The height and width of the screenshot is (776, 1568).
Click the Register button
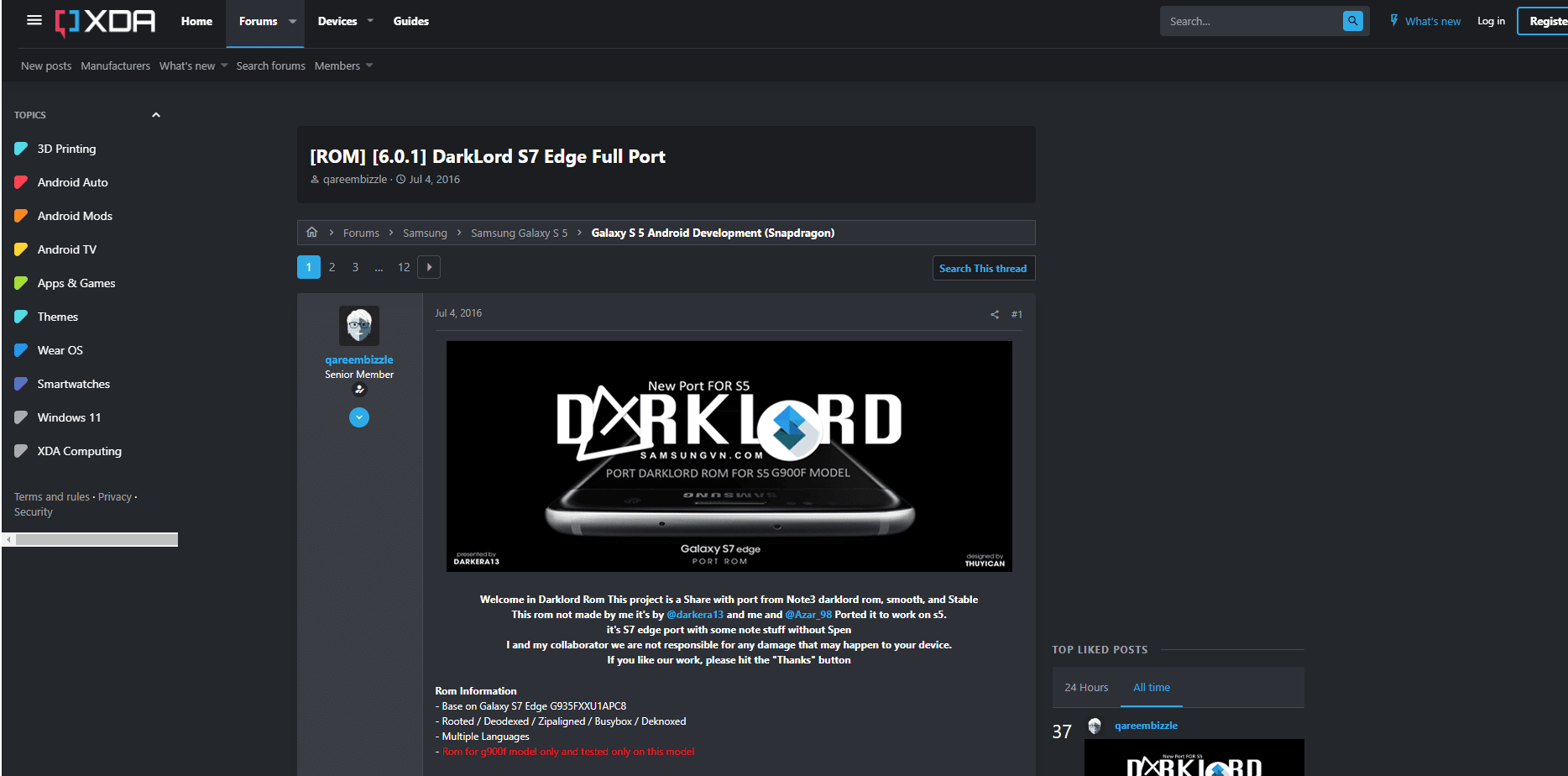1544,21
